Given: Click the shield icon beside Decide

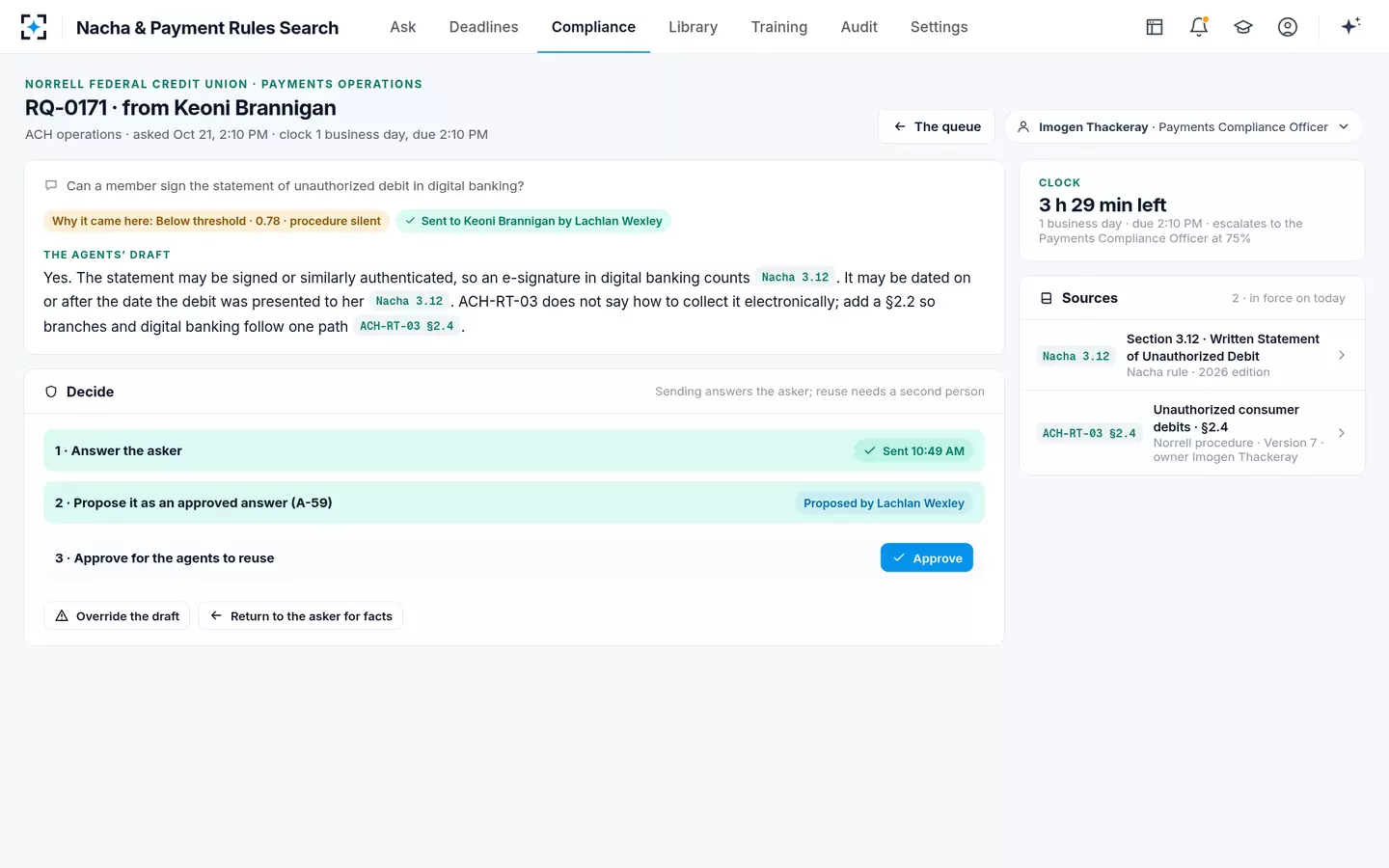Looking at the screenshot, I should click(x=51, y=392).
